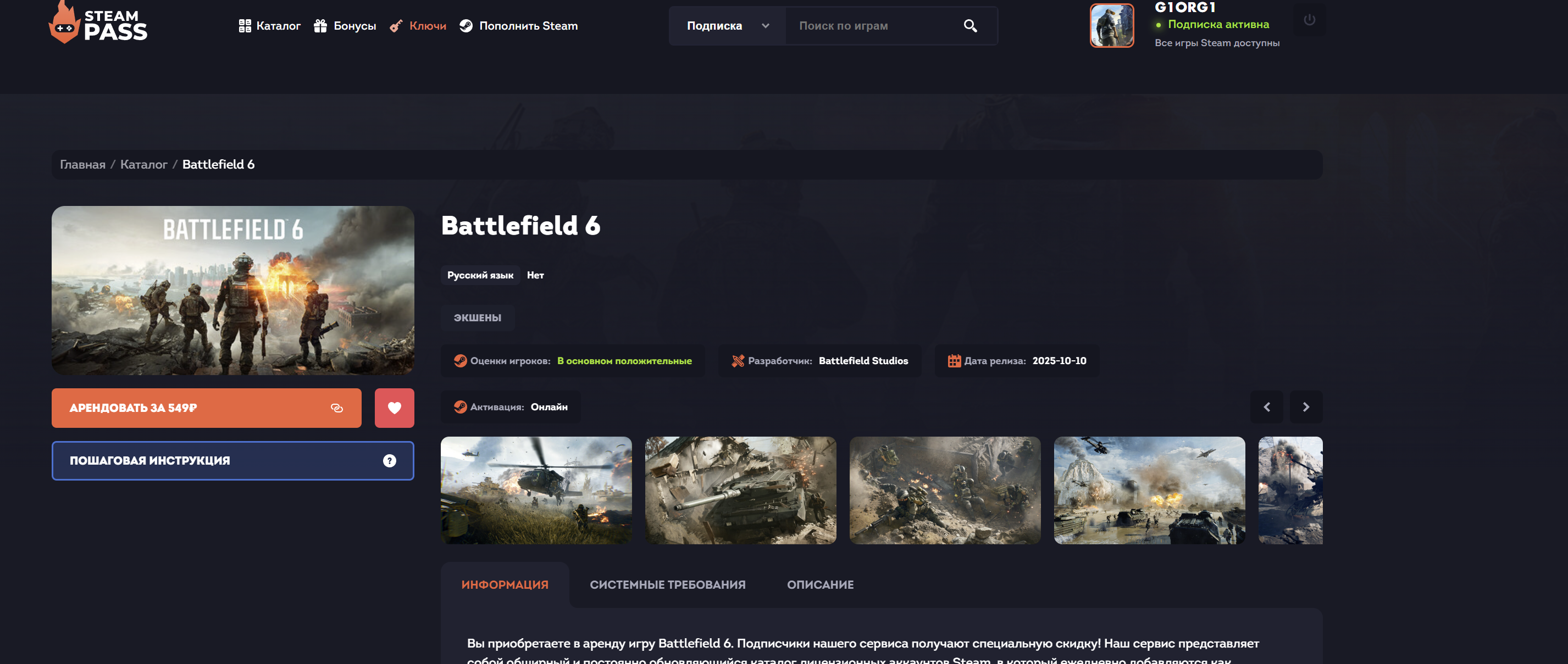Click the search magnifier icon
Screen dimensions: 1568x664
coord(970,25)
